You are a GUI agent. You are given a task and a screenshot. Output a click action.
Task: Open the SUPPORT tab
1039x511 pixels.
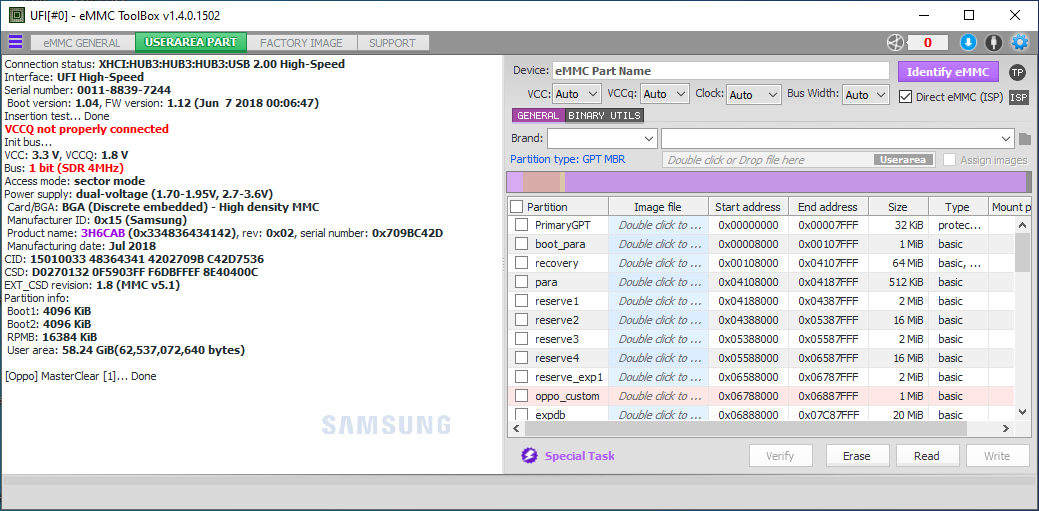[x=392, y=42]
